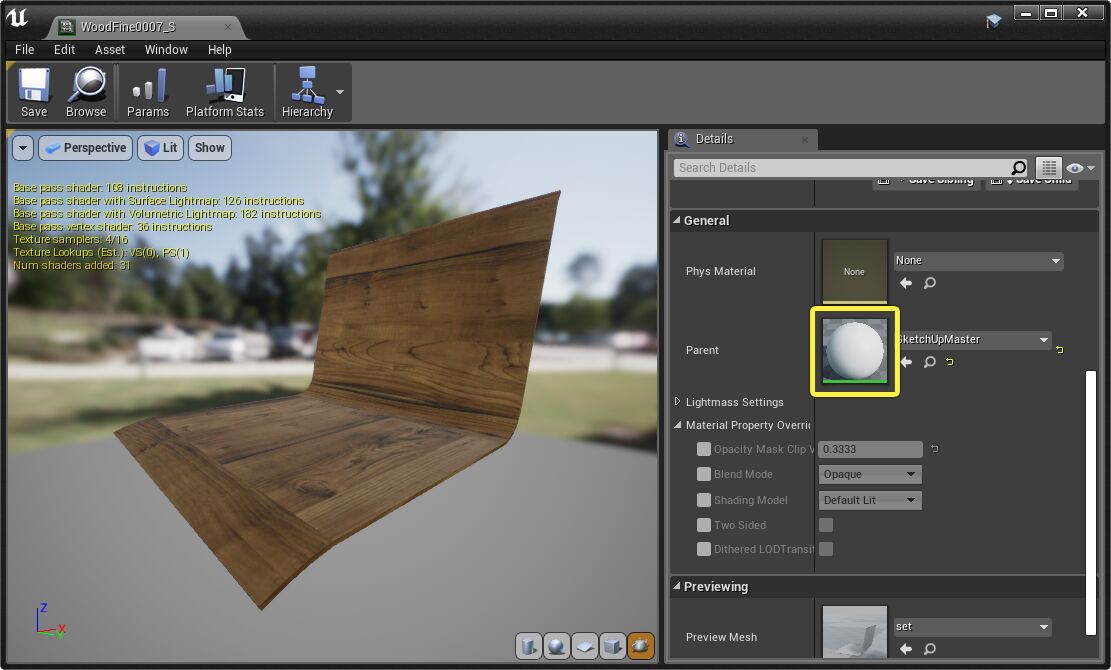Open the Window menu
Viewport: 1111px width, 670px height.
tap(166, 49)
